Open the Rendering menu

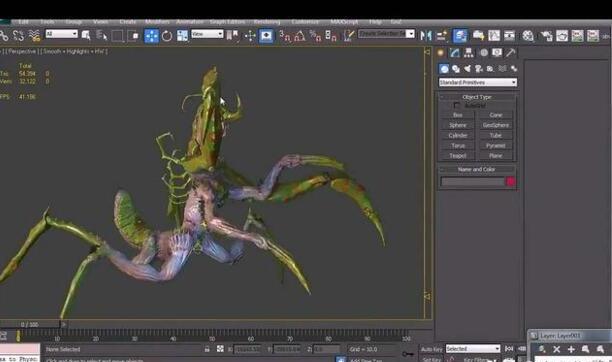pyautogui.click(x=267, y=22)
